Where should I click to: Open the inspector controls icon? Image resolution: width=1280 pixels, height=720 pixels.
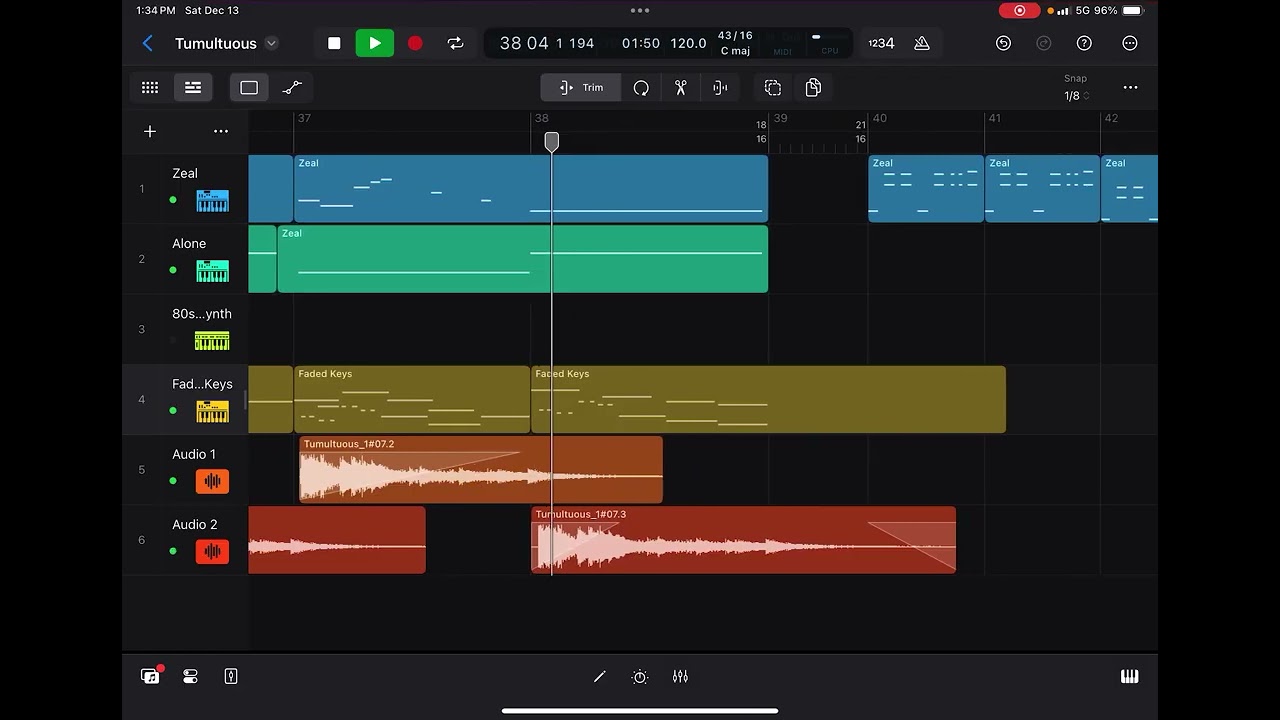pos(191,677)
